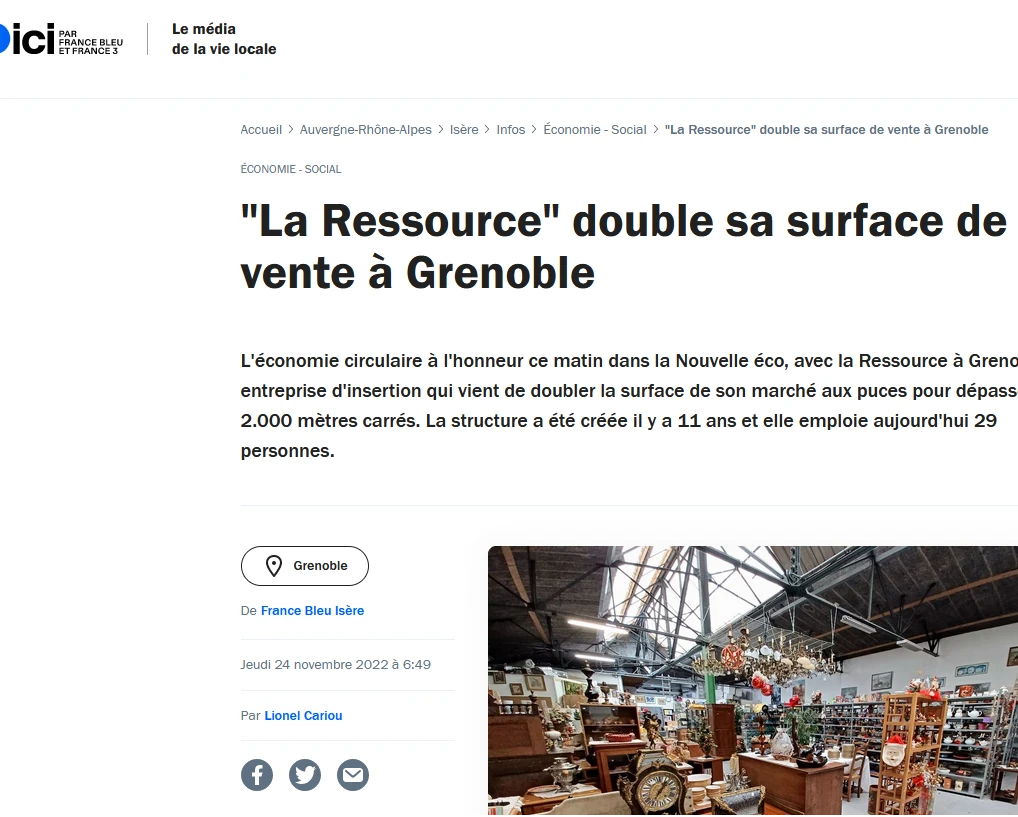Click the "Le média de la vie locale" tagline
The width and height of the screenshot is (1018, 817).
[x=224, y=39]
